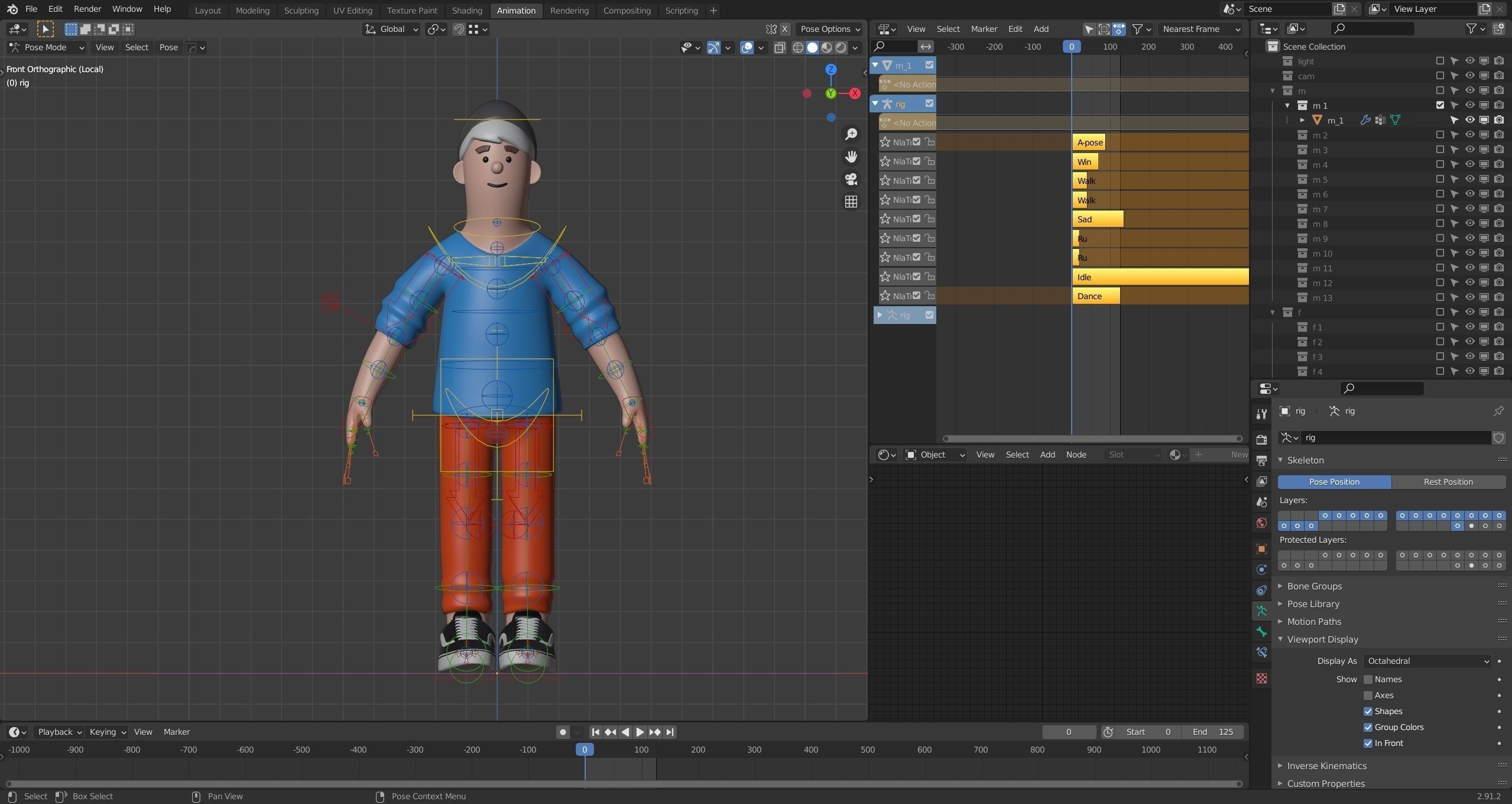Open the Object properties tab icon
This screenshot has height=804, width=1512.
1261,549
